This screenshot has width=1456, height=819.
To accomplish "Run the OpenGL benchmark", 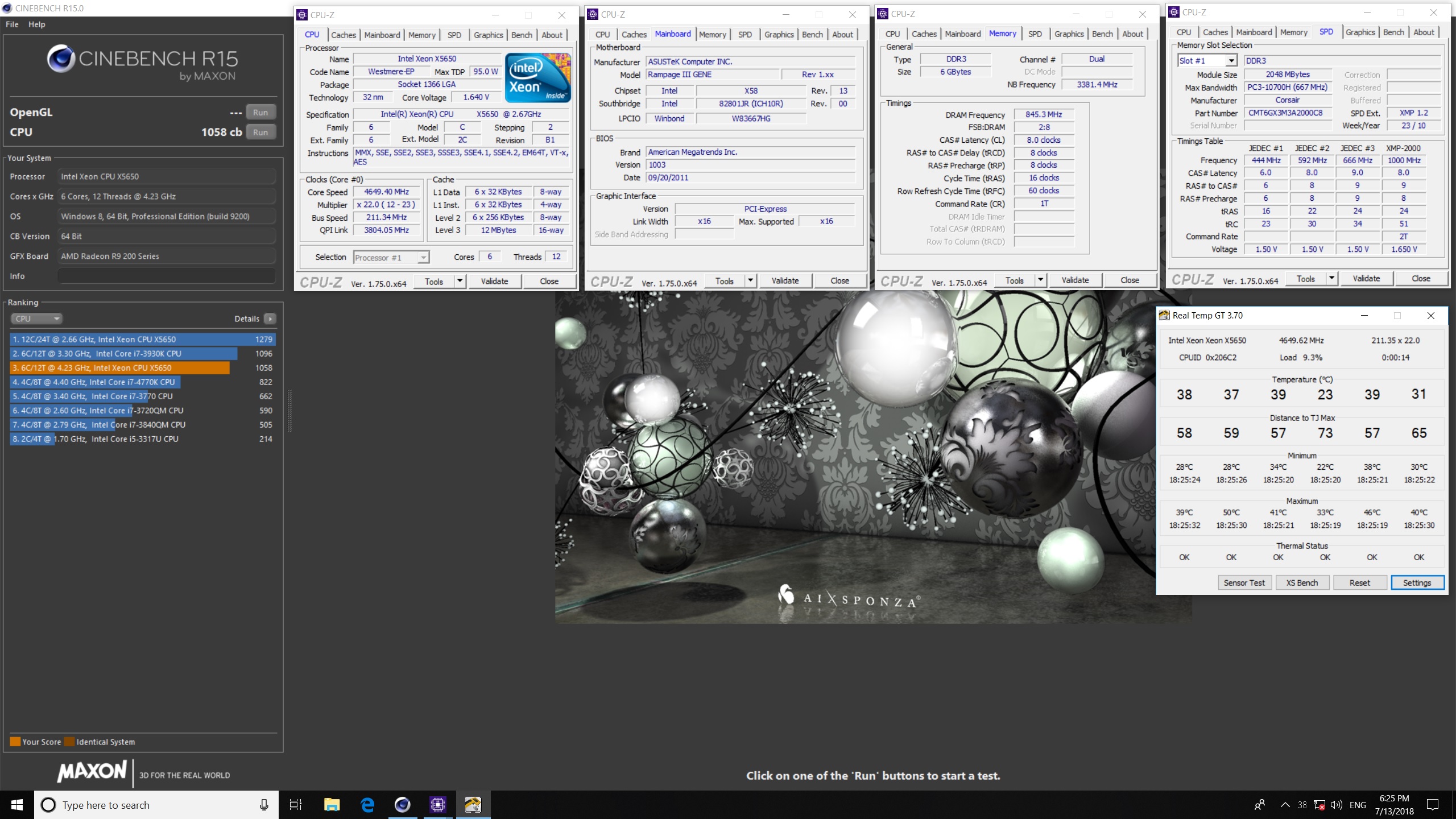I will tap(260, 112).
